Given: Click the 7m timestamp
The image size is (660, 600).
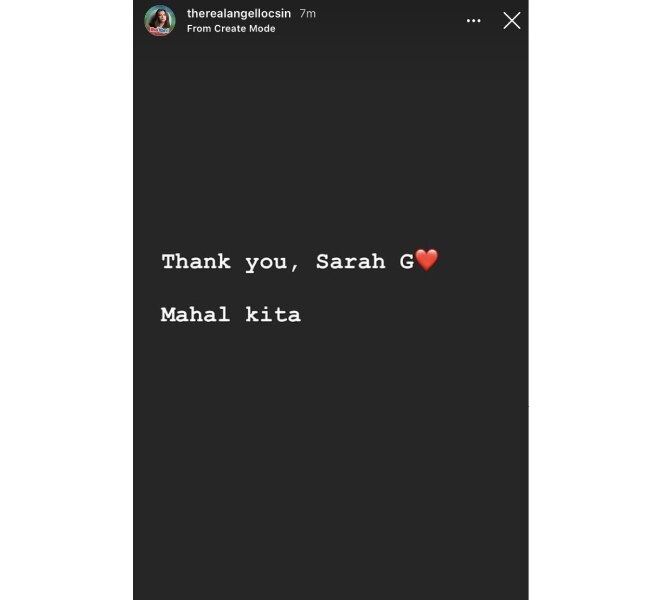Looking at the screenshot, I should click(308, 13).
